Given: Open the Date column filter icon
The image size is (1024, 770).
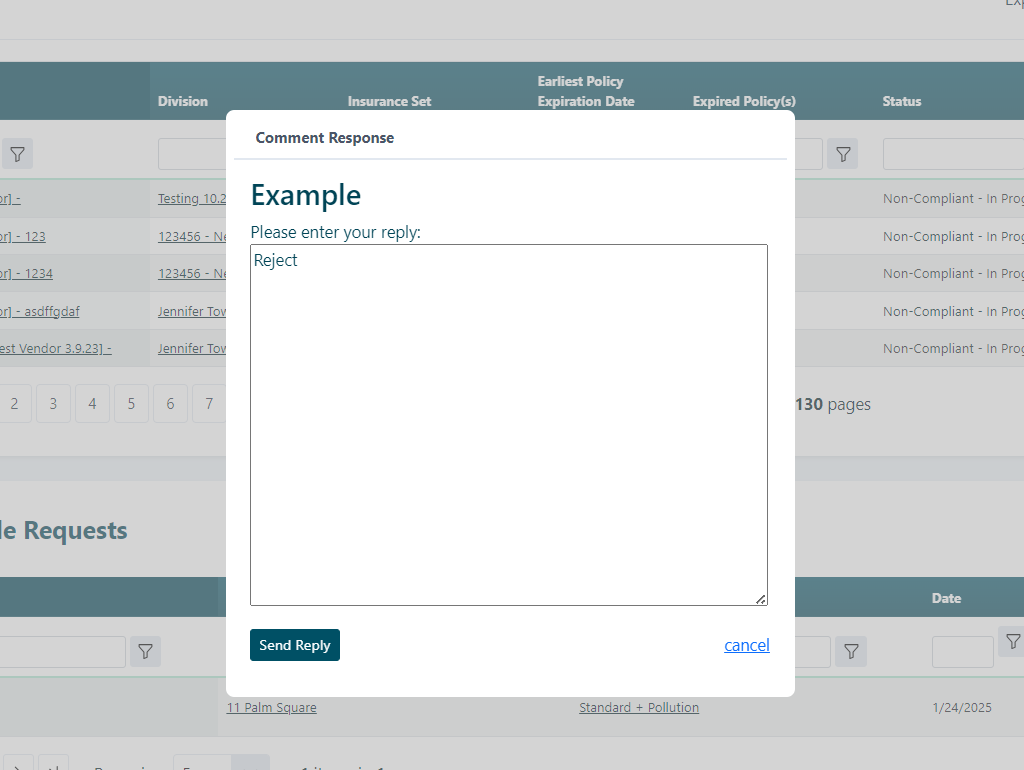Looking at the screenshot, I should click(x=1012, y=641).
